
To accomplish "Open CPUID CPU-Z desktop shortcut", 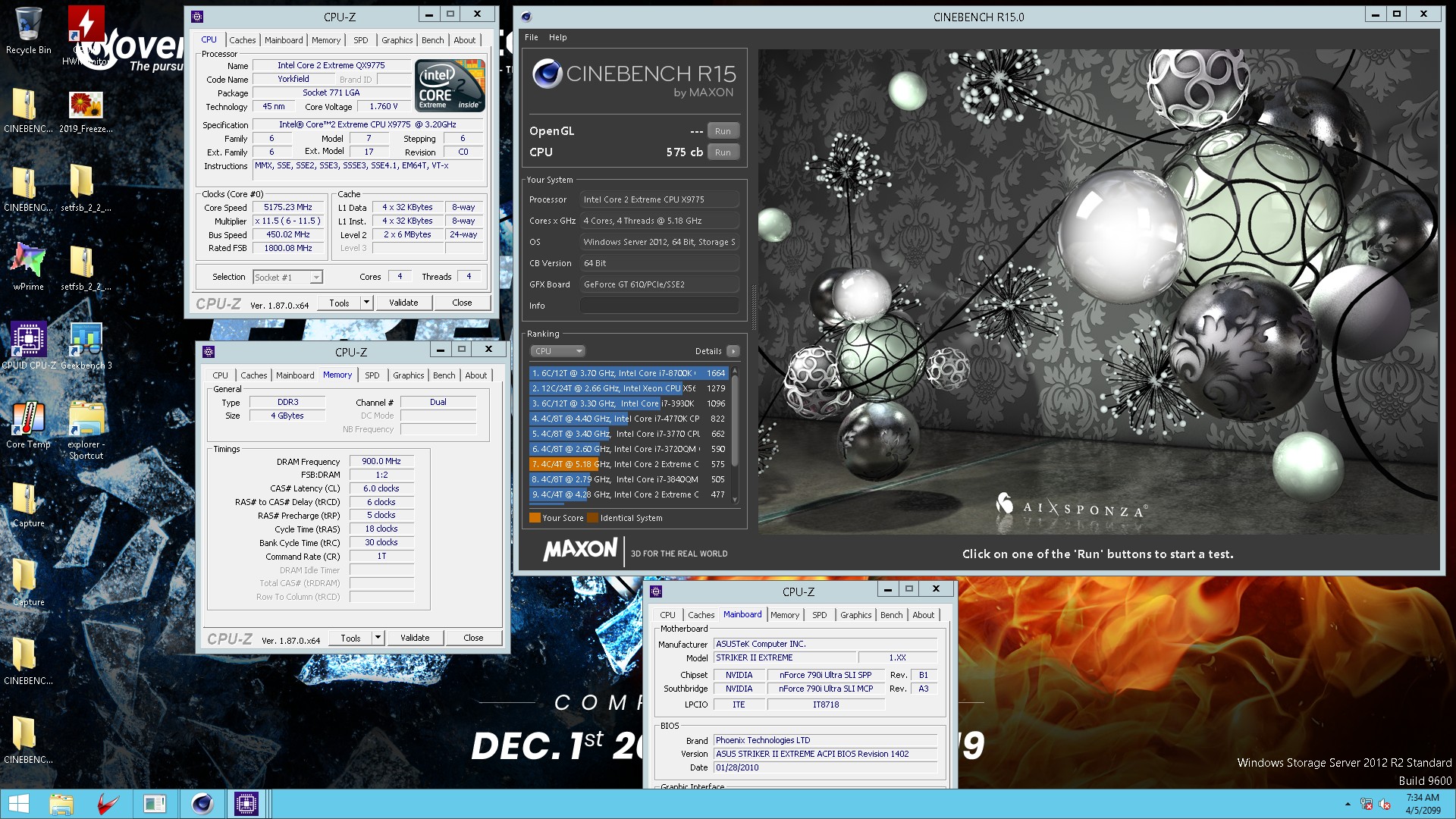I will pos(28,346).
